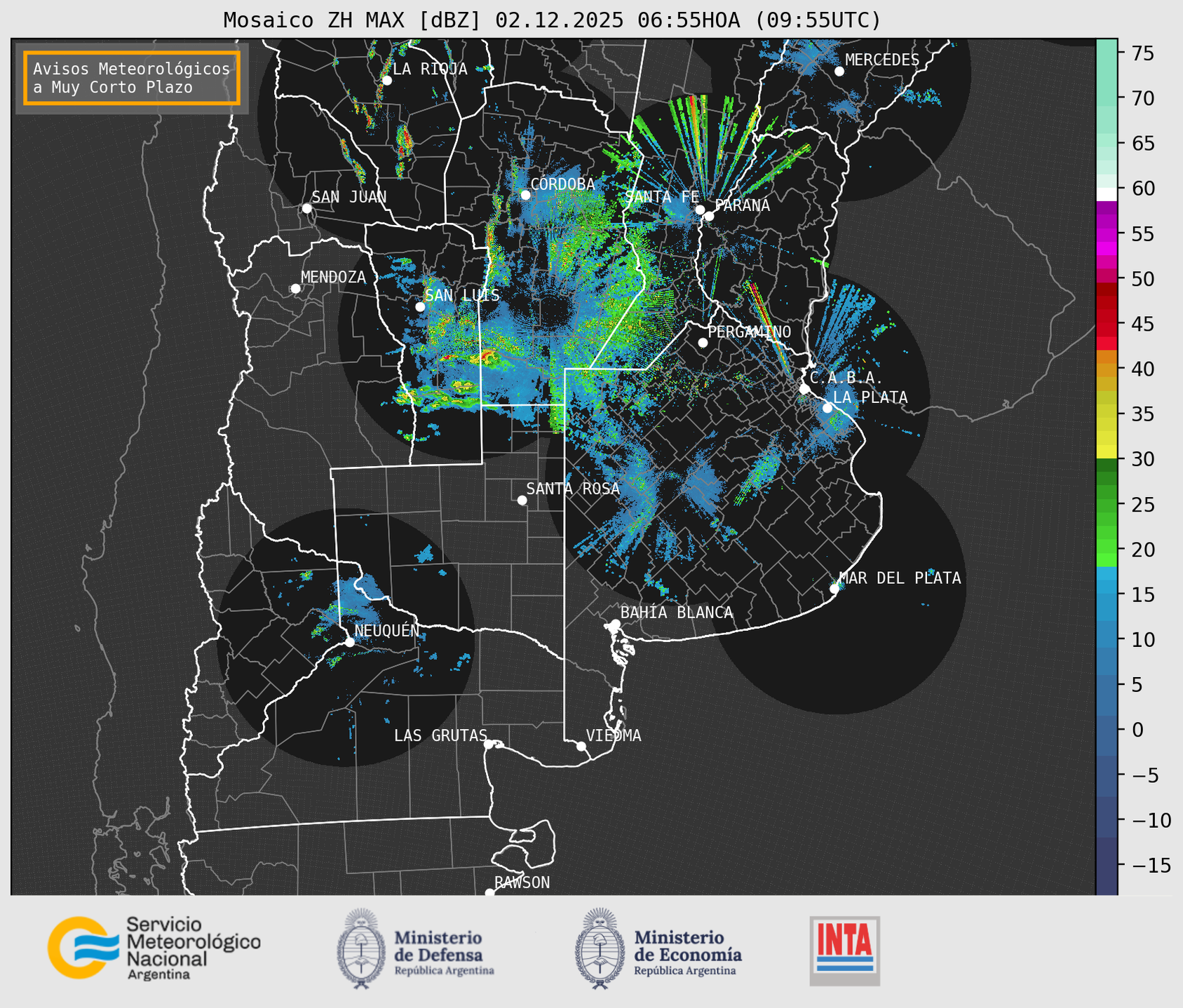Click the MAR DEL PLATA text label

coord(900,578)
